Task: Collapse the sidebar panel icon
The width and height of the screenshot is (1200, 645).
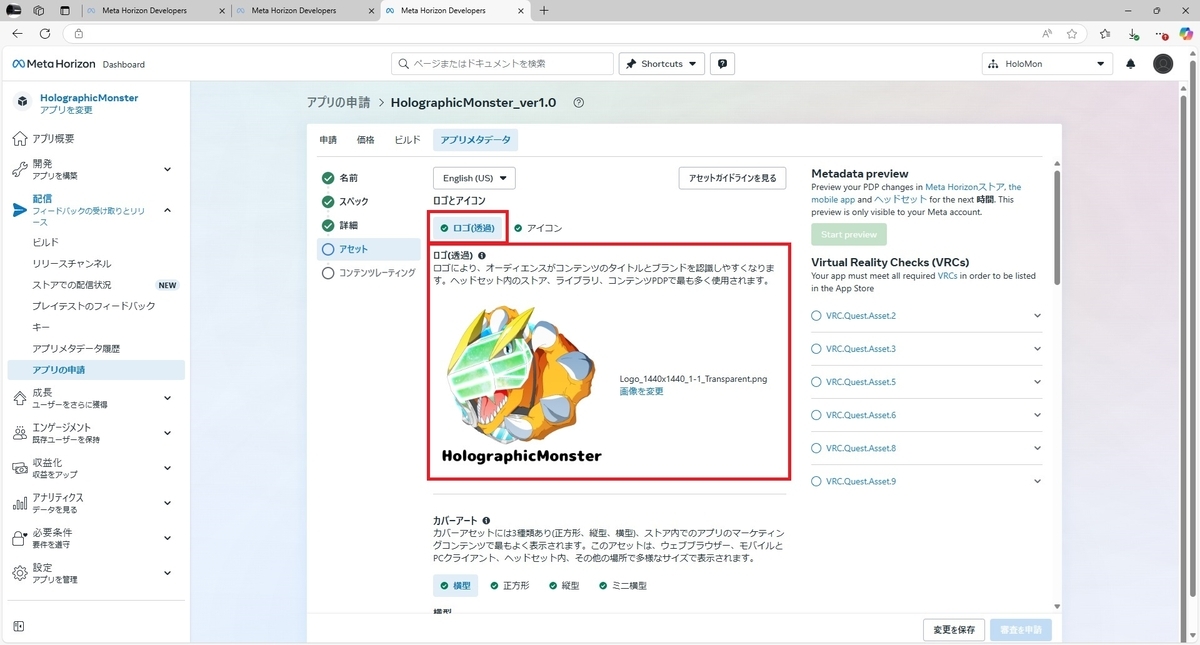Action: (18, 627)
